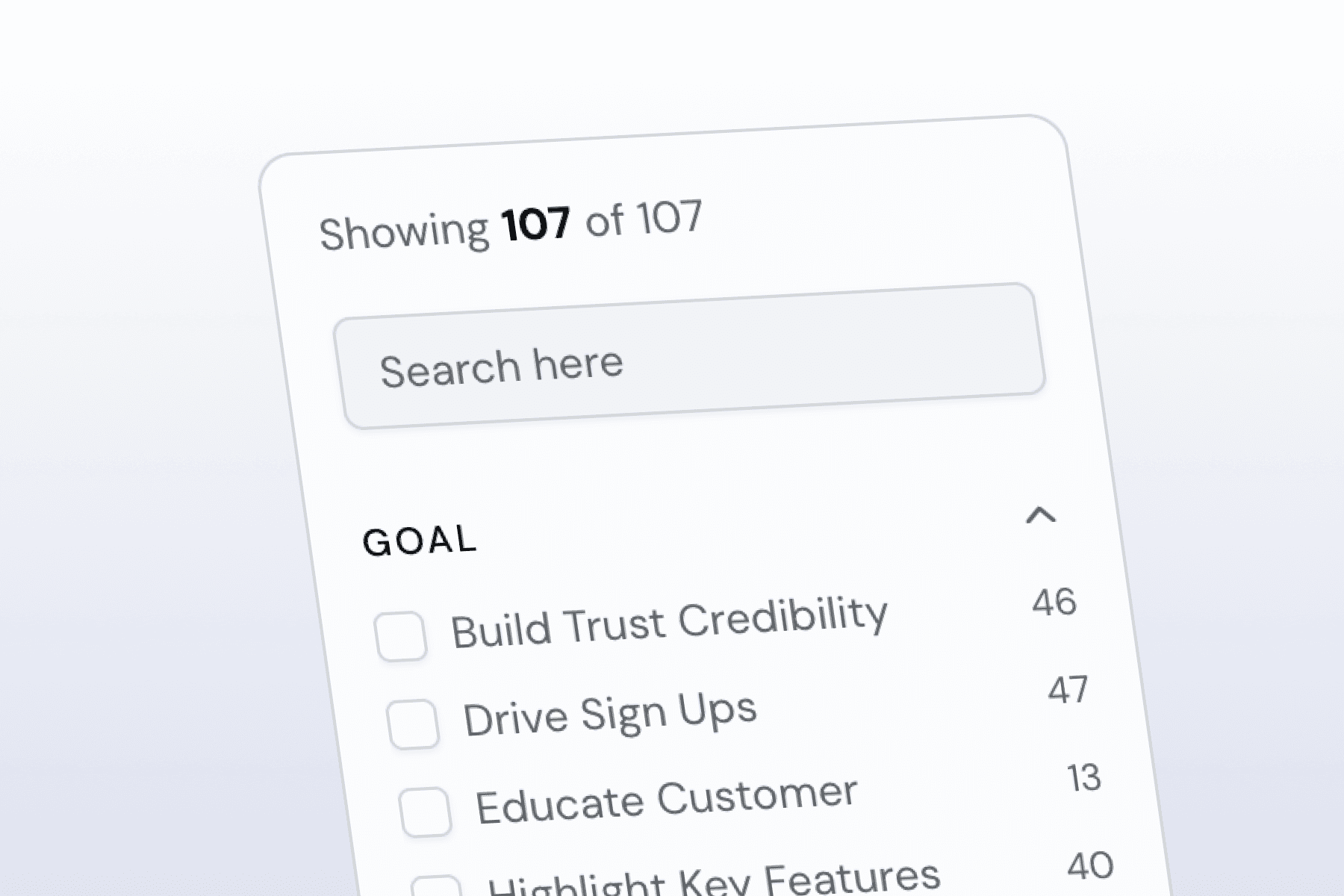Click the count 46 beside Build Trust
This screenshot has width=1344, height=896.
pos(1054,602)
